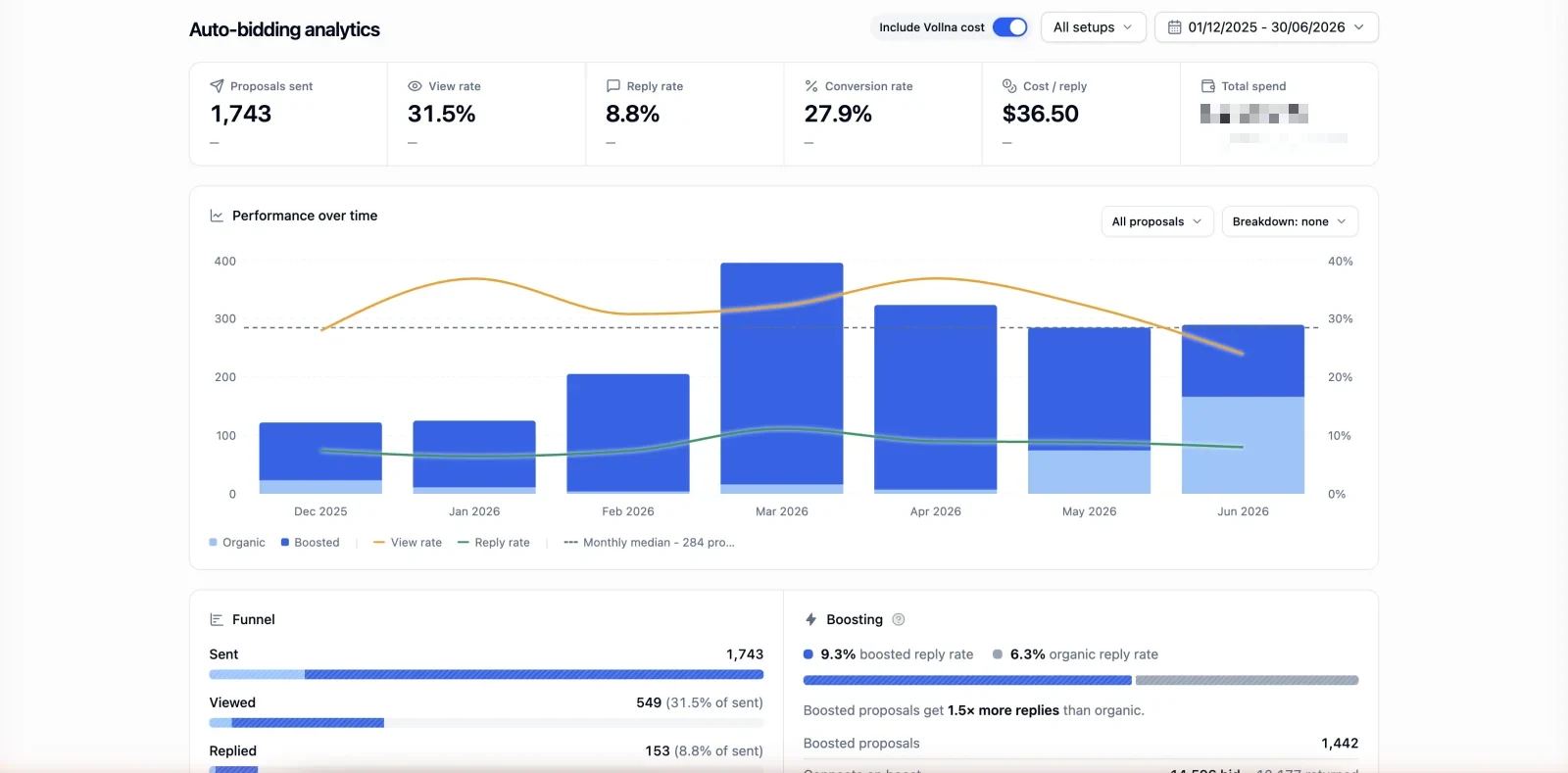The height and width of the screenshot is (773, 1568).
Task: Open the All setups dropdown
Action: tap(1093, 27)
